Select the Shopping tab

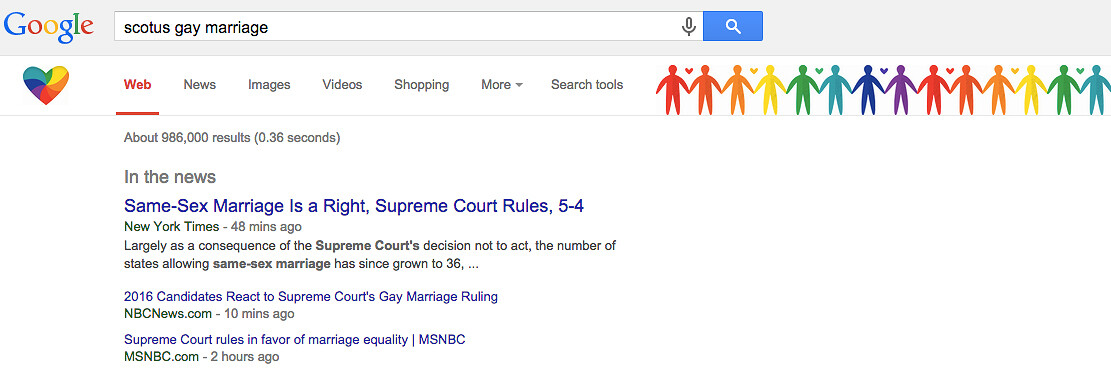(x=422, y=84)
